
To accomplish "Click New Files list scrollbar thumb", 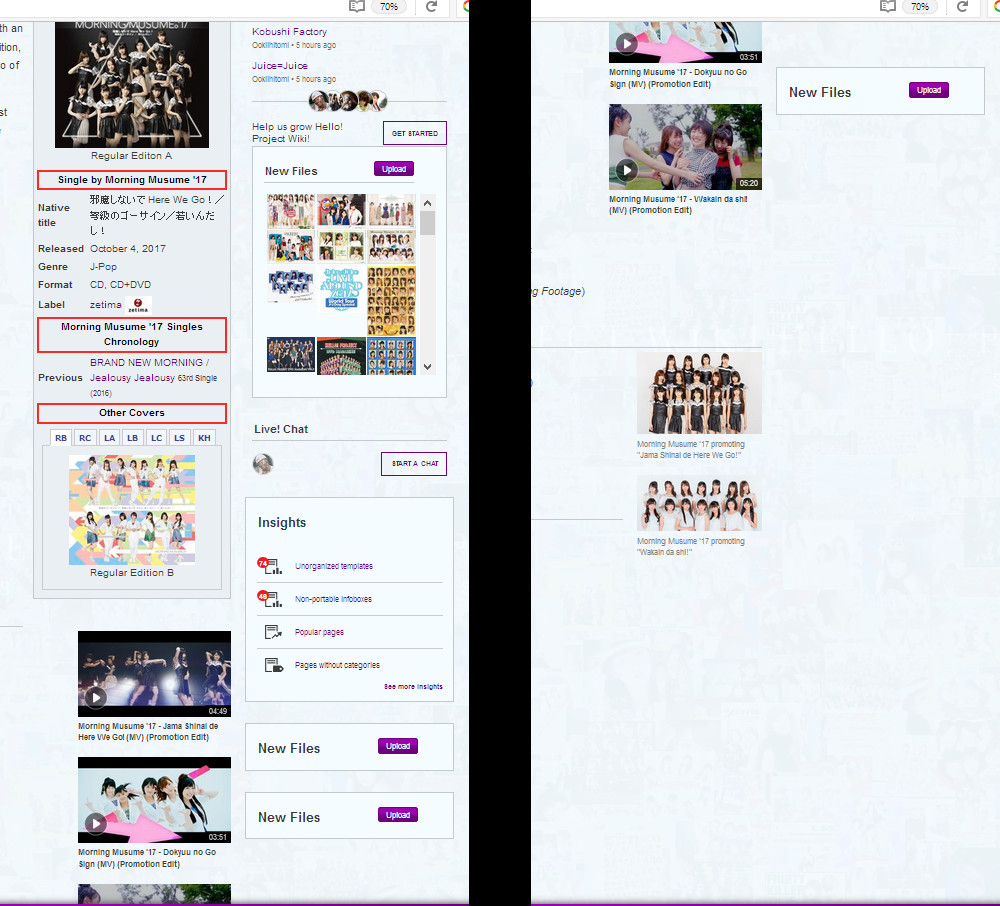I will click(x=428, y=223).
